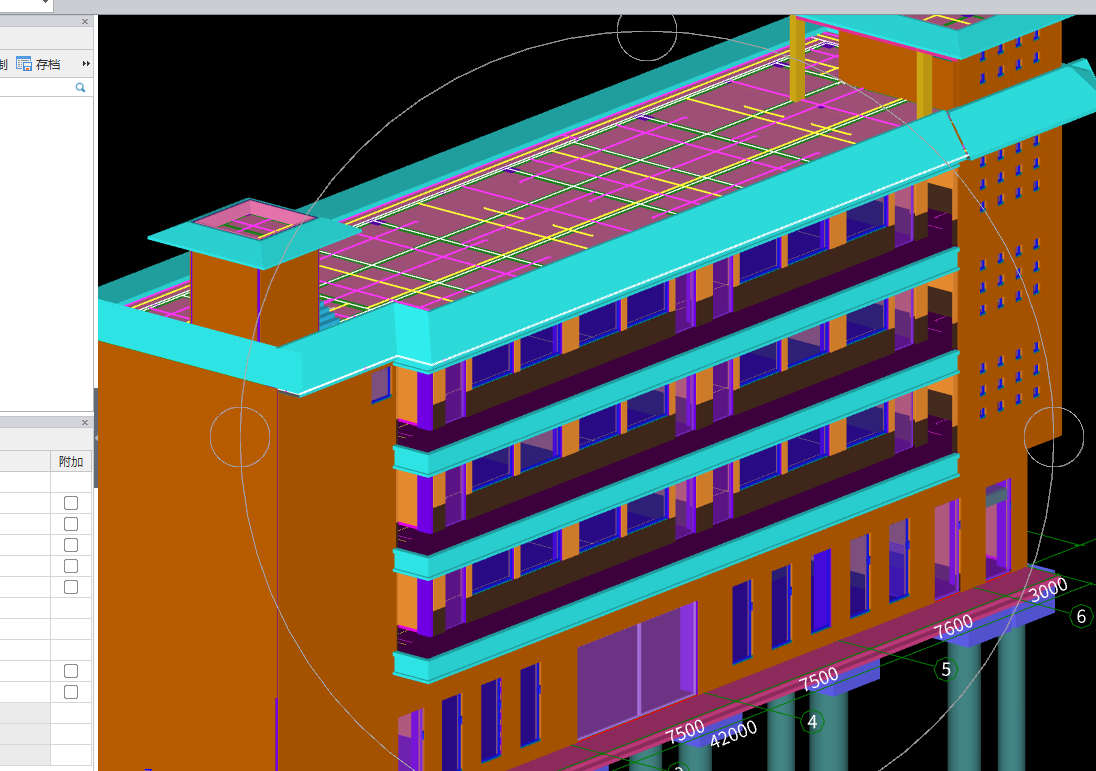Image resolution: width=1096 pixels, height=771 pixels.
Task: Tick the second checkbox under 附加
Action: (71, 524)
